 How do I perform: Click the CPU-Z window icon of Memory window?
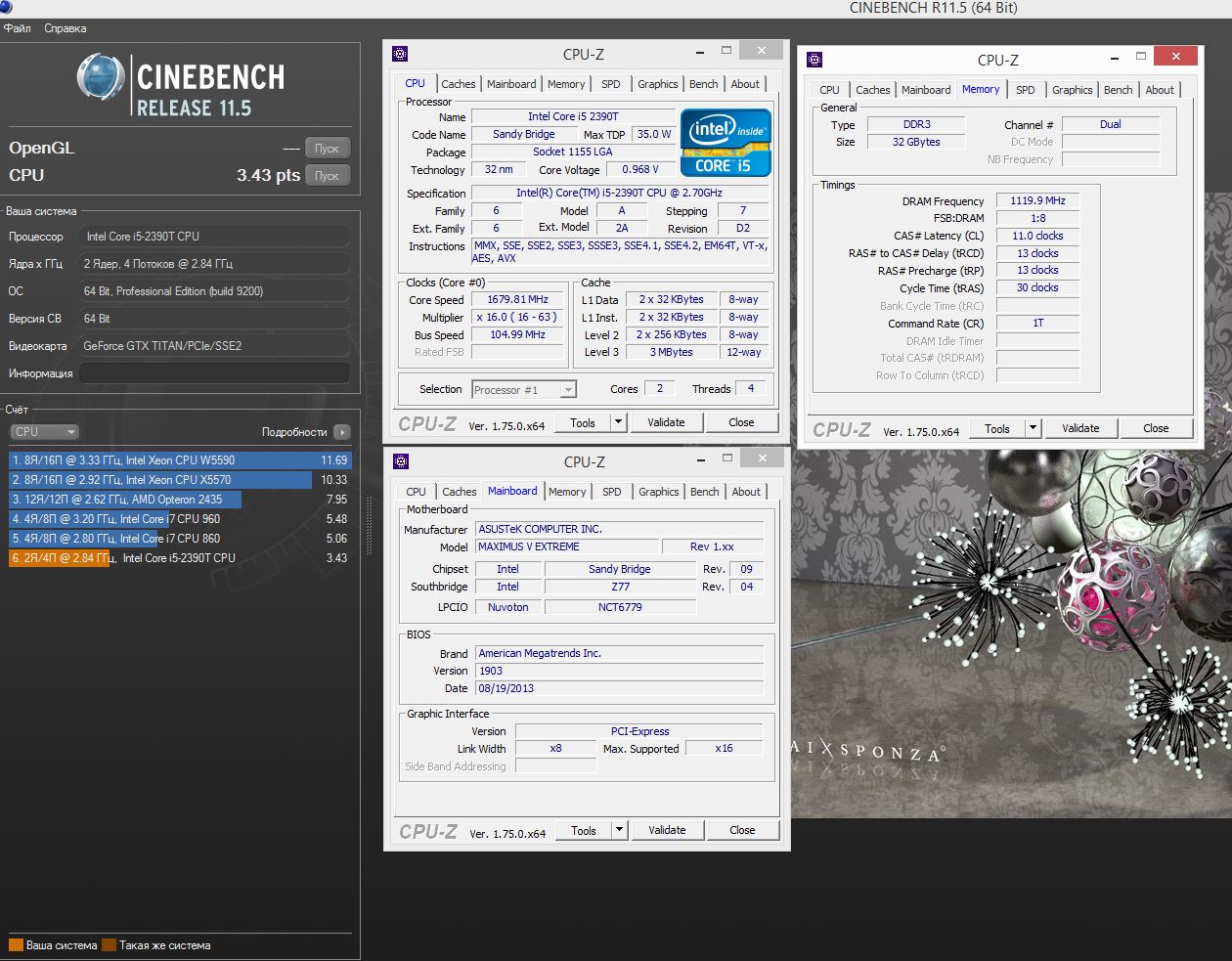click(x=814, y=60)
